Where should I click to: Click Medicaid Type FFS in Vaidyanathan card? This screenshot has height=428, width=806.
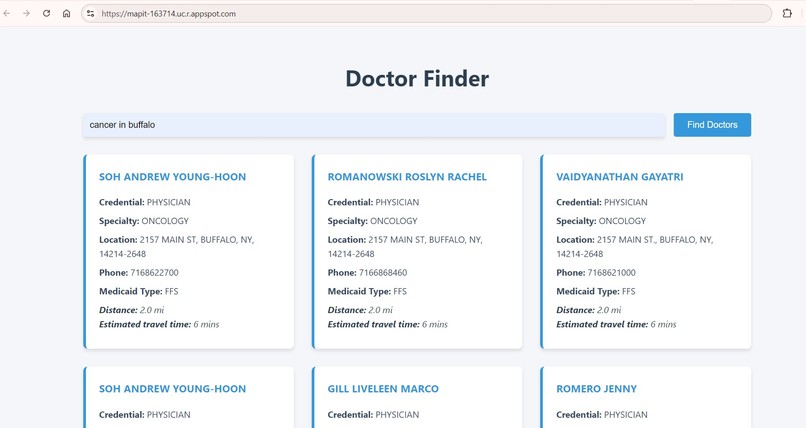click(596, 291)
